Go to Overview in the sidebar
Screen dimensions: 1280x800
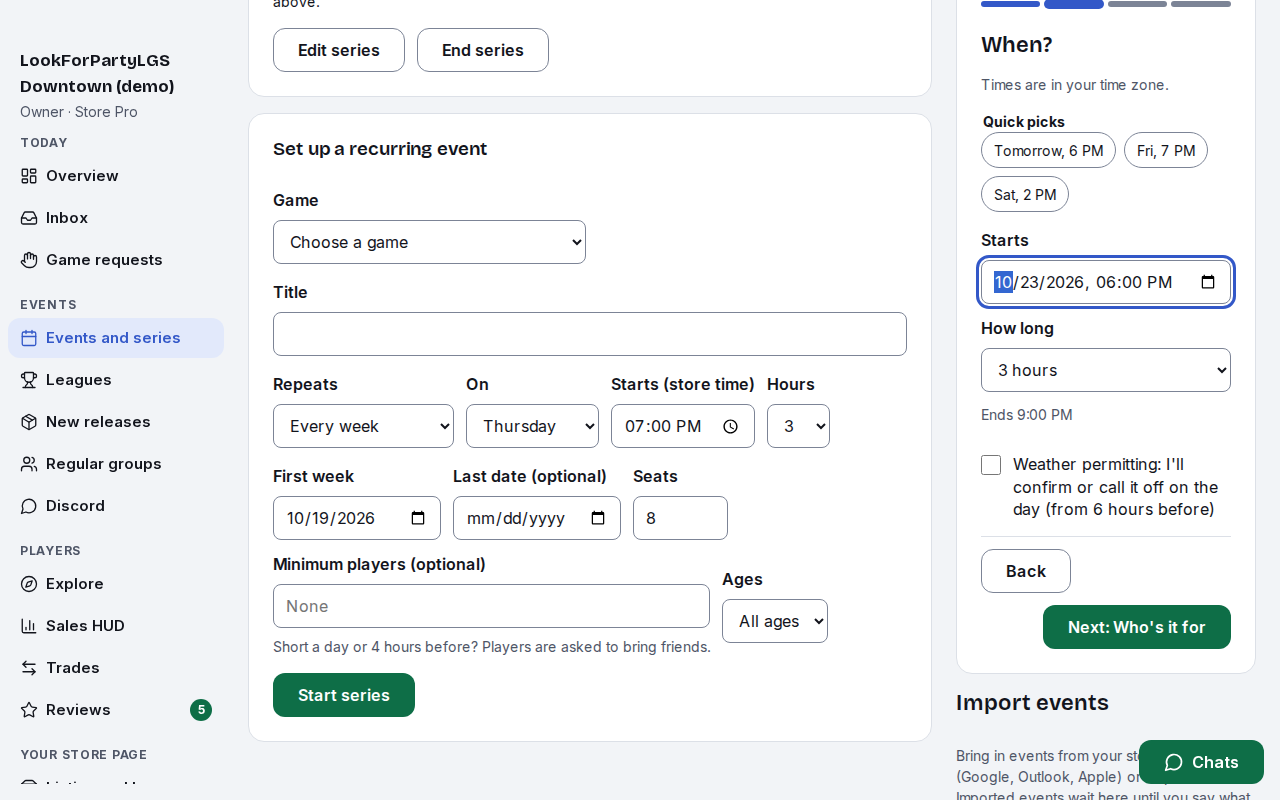tap(116, 176)
